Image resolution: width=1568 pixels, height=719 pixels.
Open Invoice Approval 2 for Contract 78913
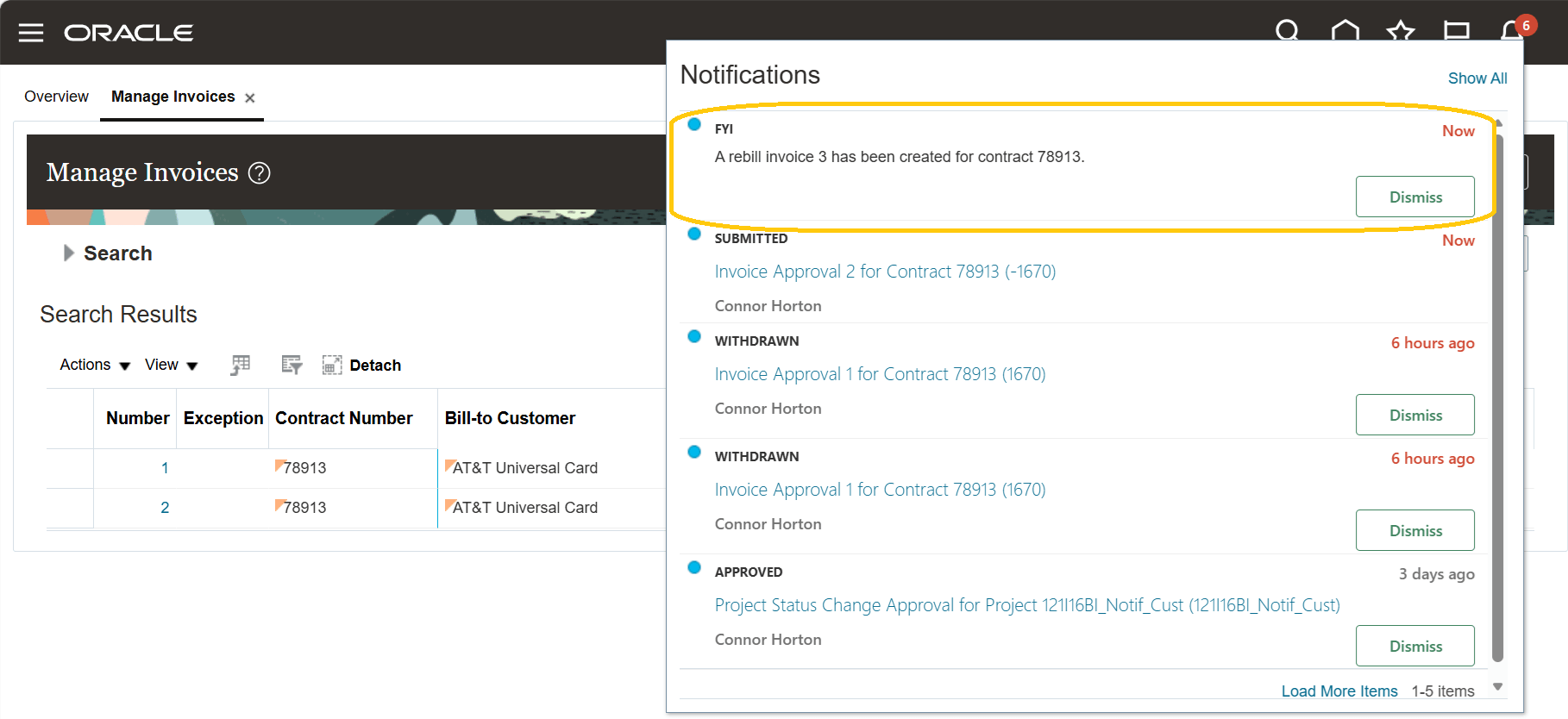[x=885, y=272]
